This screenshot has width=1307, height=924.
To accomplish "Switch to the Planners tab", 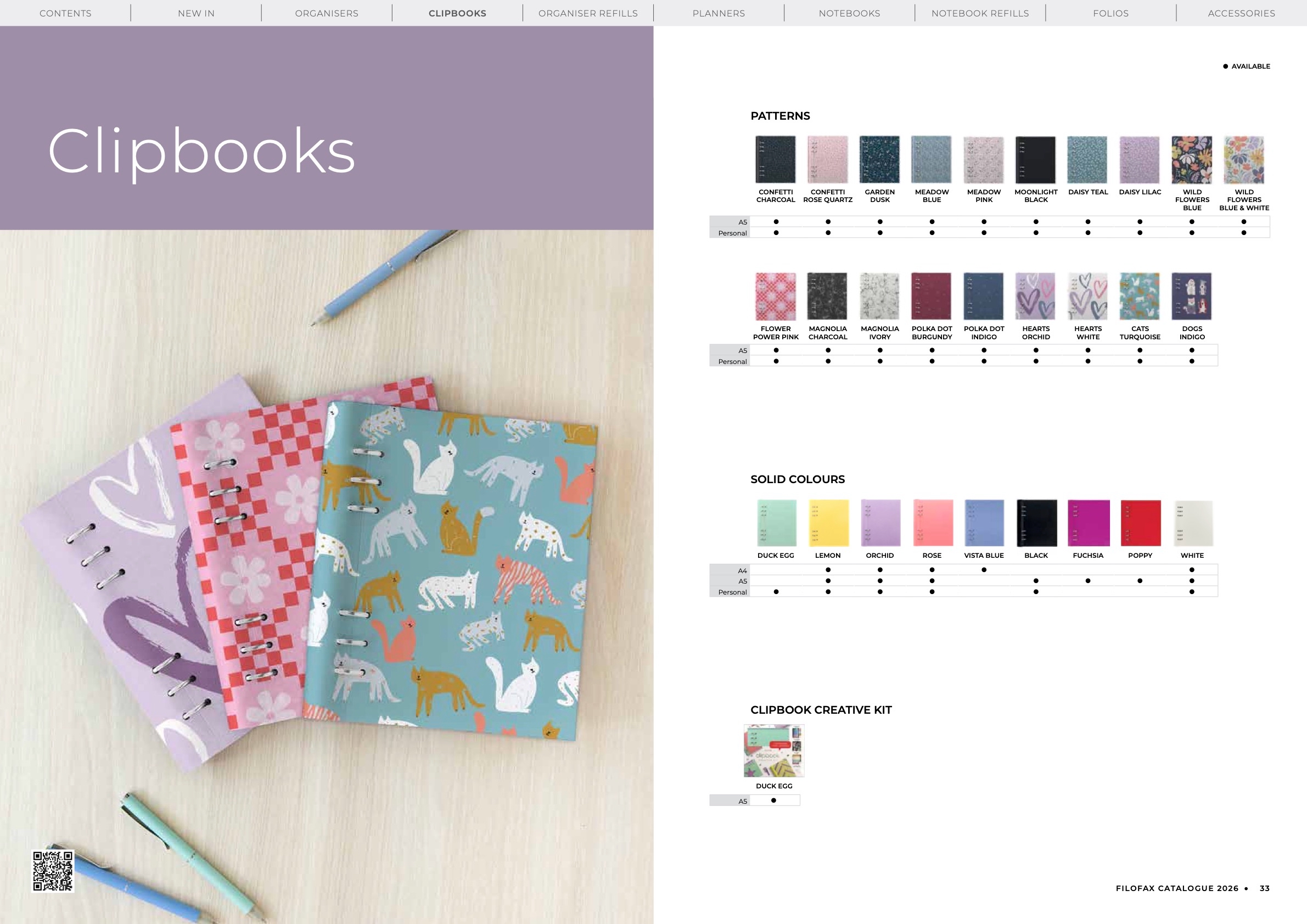I will pyautogui.click(x=719, y=13).
